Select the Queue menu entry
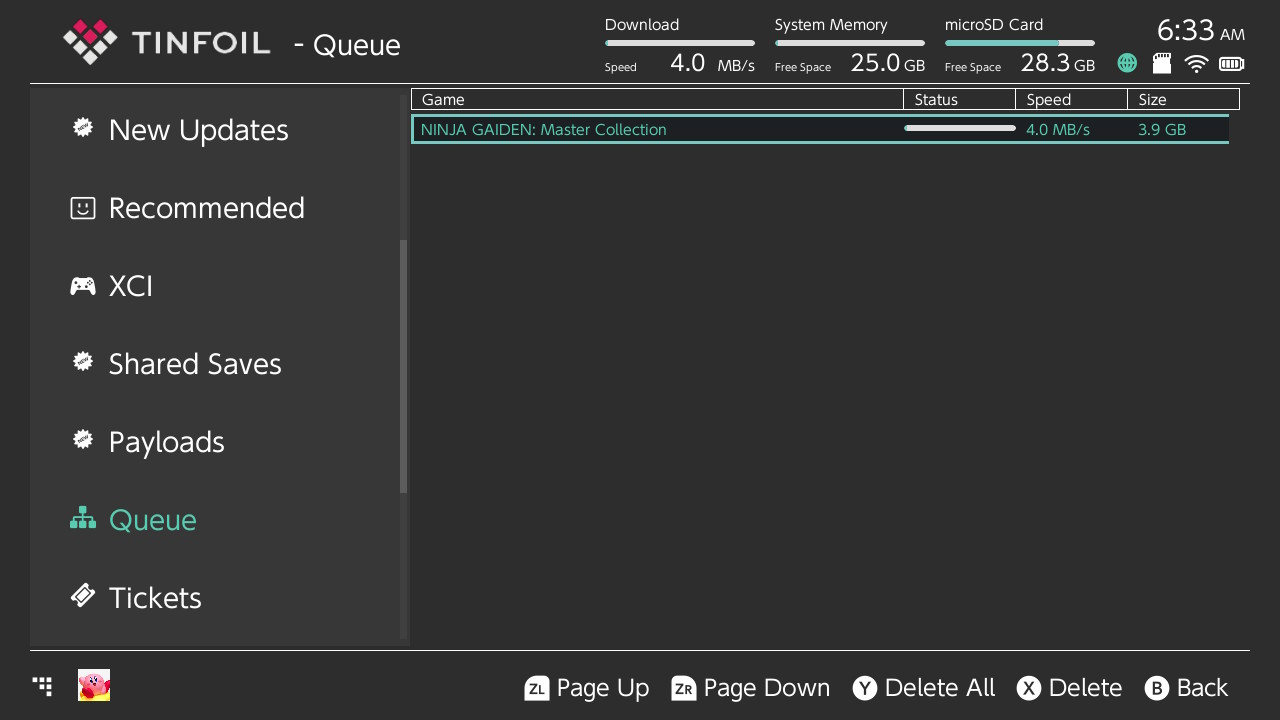Viewport: 1280px width, 720px height. [215, 520]
